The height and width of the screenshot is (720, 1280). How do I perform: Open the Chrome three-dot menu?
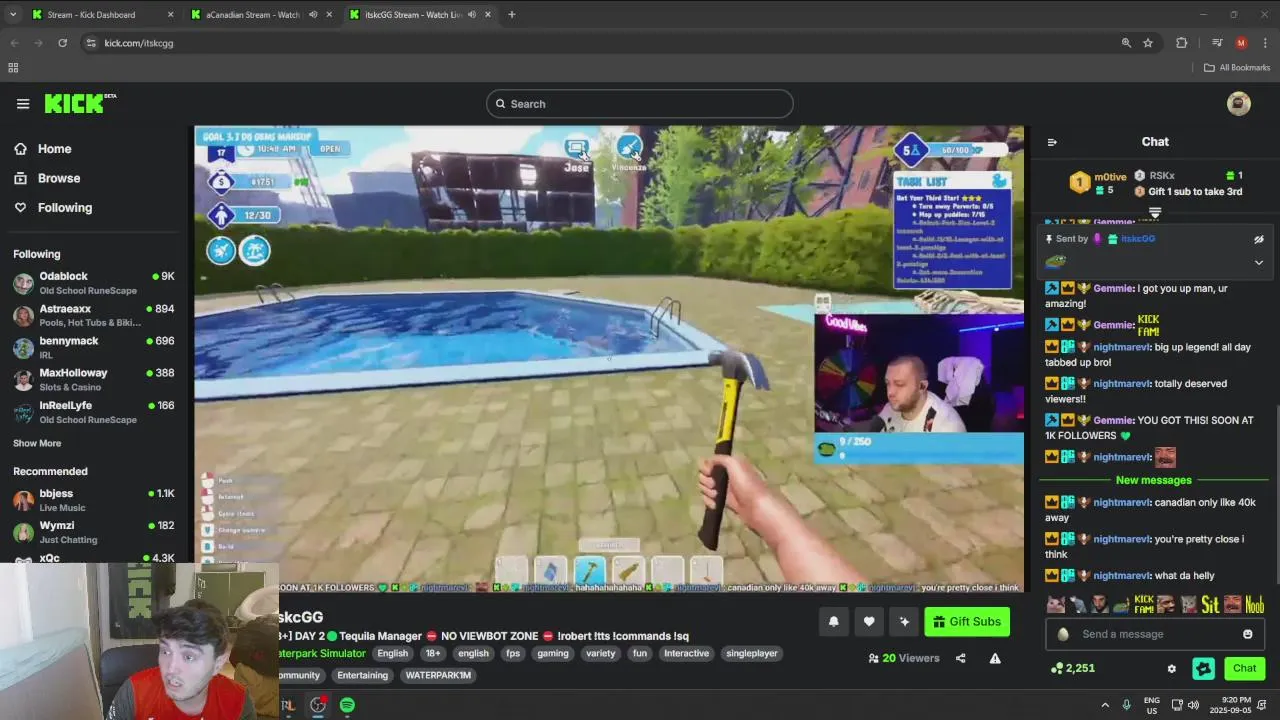point(1265,43)
